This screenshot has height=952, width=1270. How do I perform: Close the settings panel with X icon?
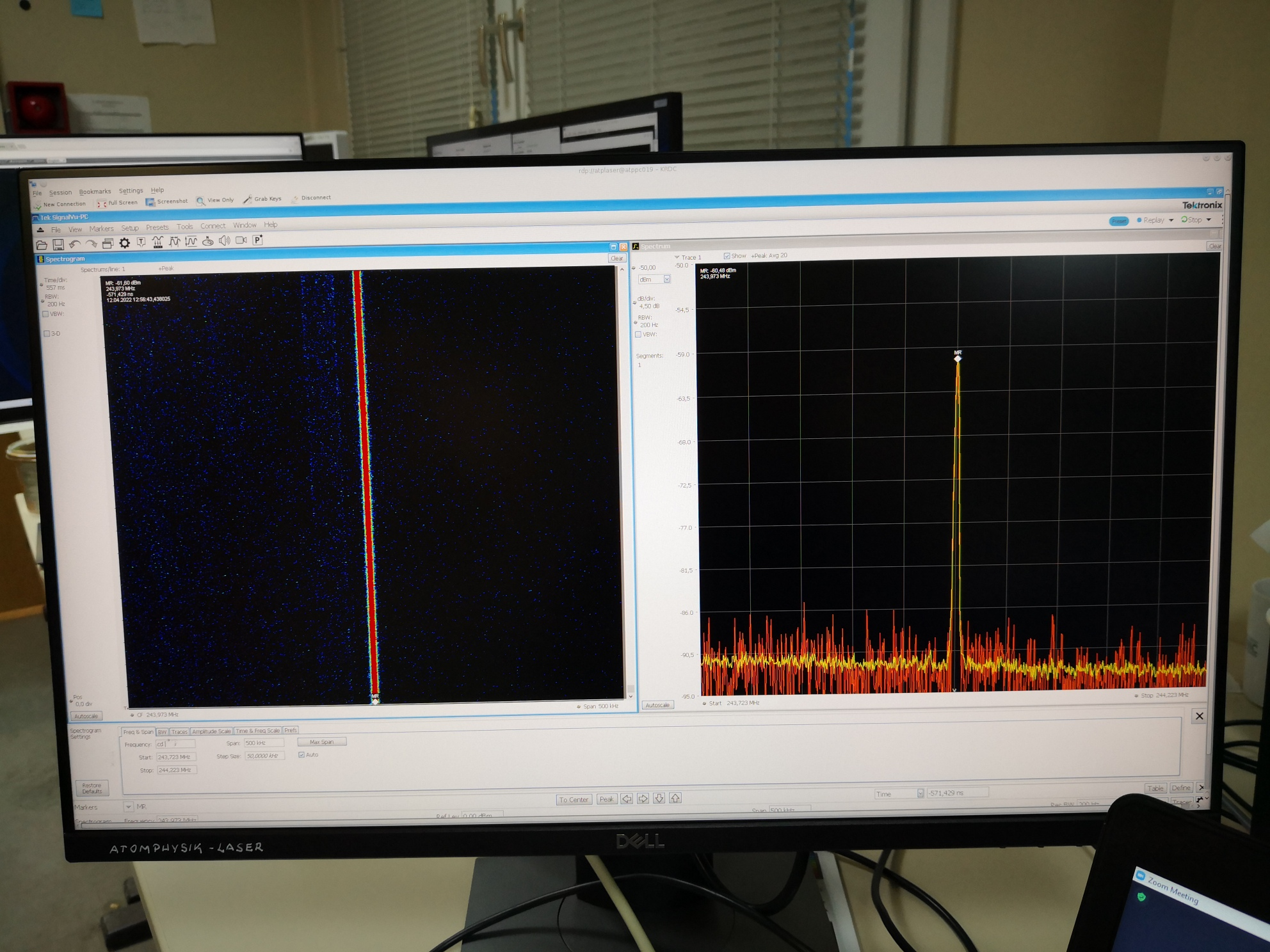[x=1200, y=716]
